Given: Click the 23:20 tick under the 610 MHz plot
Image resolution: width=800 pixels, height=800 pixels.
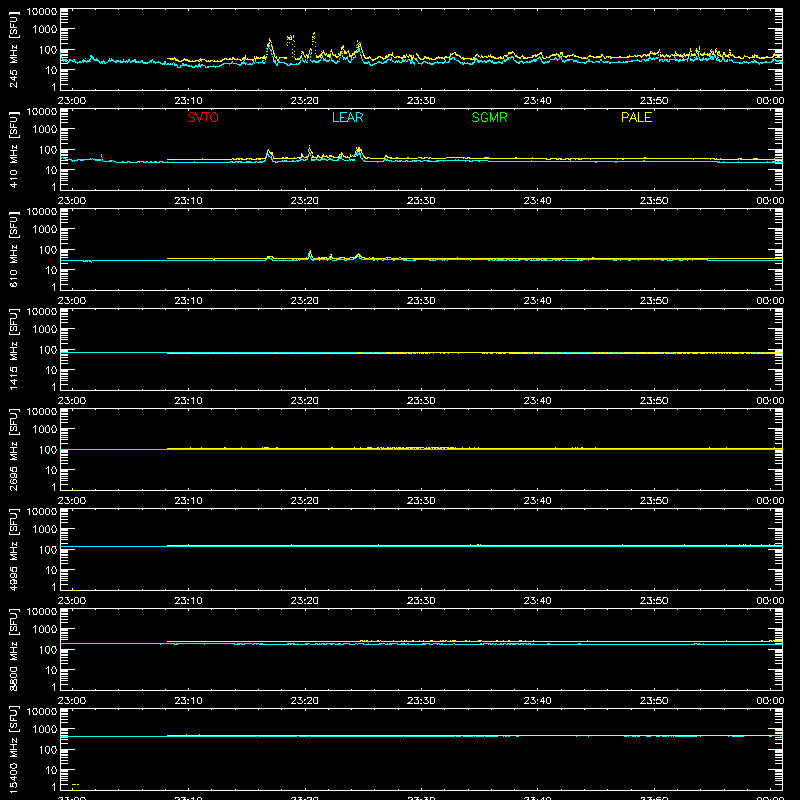Looking at the screenshot, I should pos(305,301).
